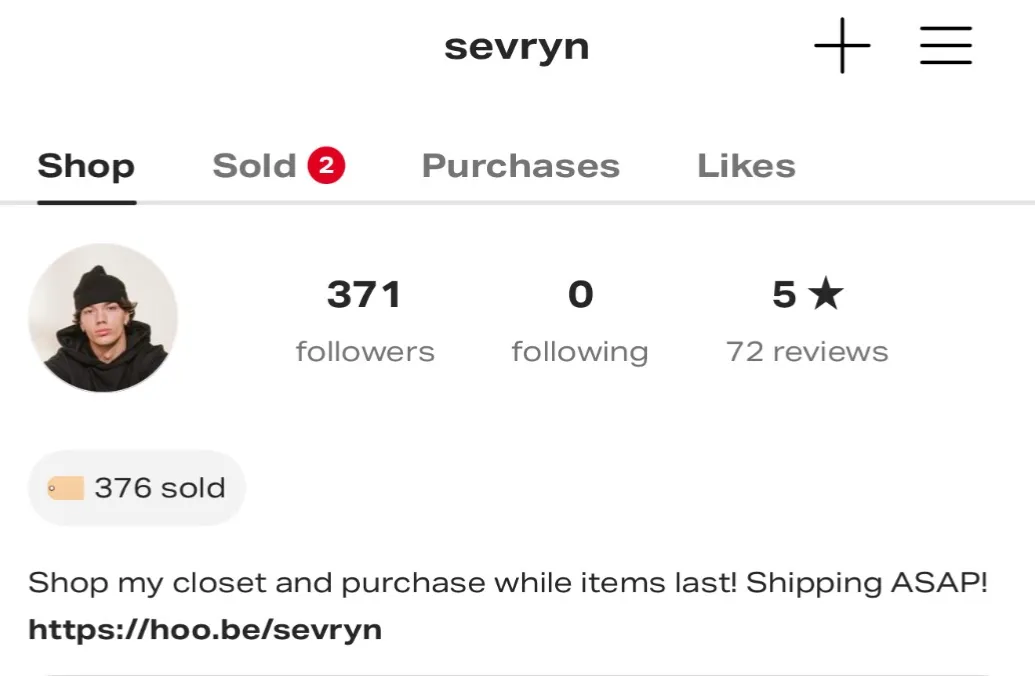
Task: View the 72 reviews link
Action: coord(807,351)
